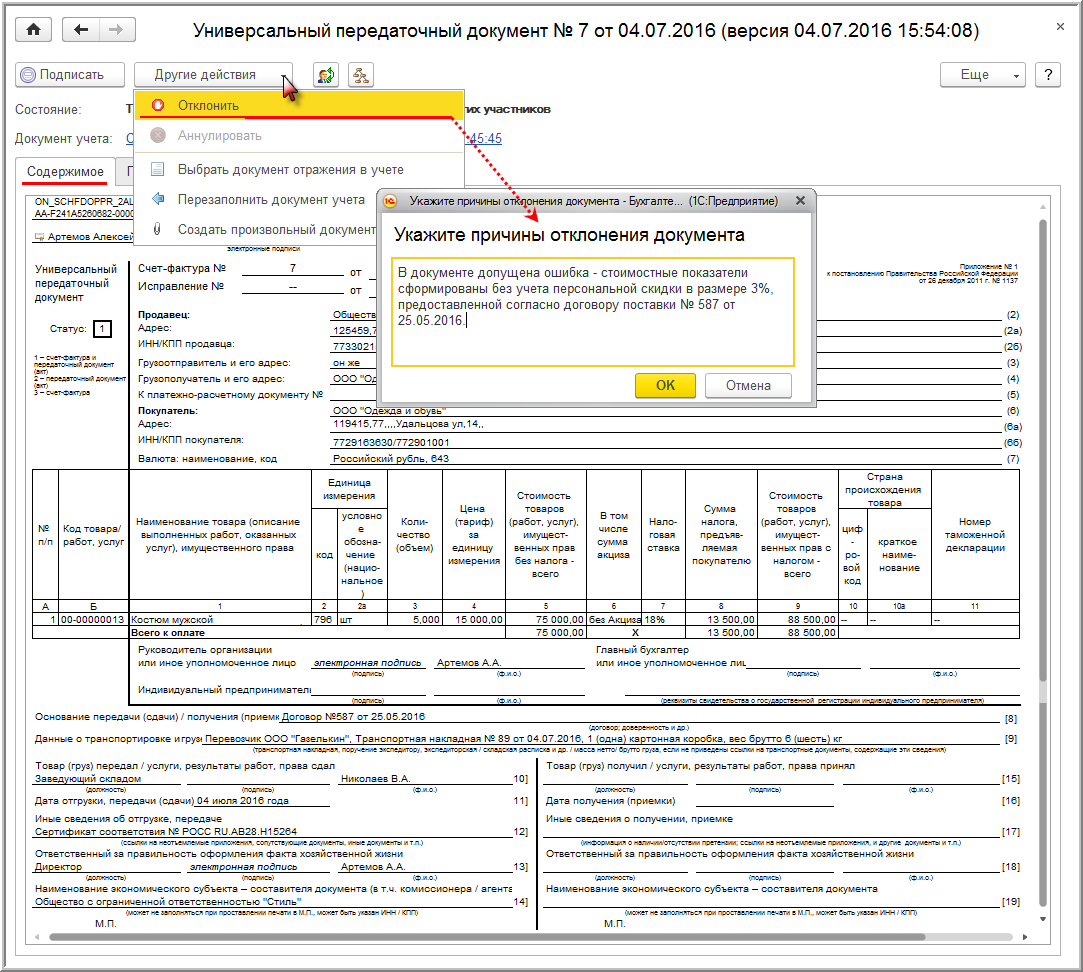Click the Аннулировать cross icon
Image resolution: width=1083 pixels, height=972 pixels.
coord(158,135)
